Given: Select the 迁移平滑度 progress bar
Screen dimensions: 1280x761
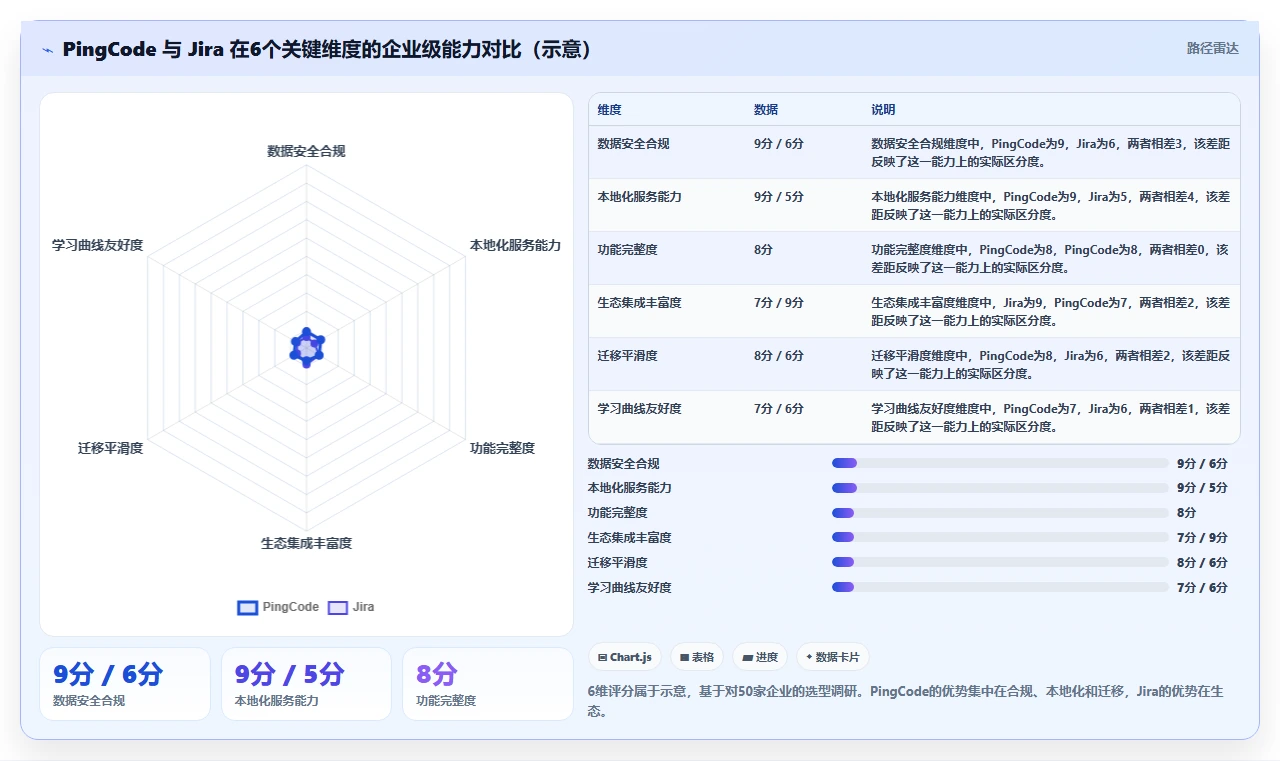Looking at the screenshot, I should pyautogui.click(x=1000, y=562).
